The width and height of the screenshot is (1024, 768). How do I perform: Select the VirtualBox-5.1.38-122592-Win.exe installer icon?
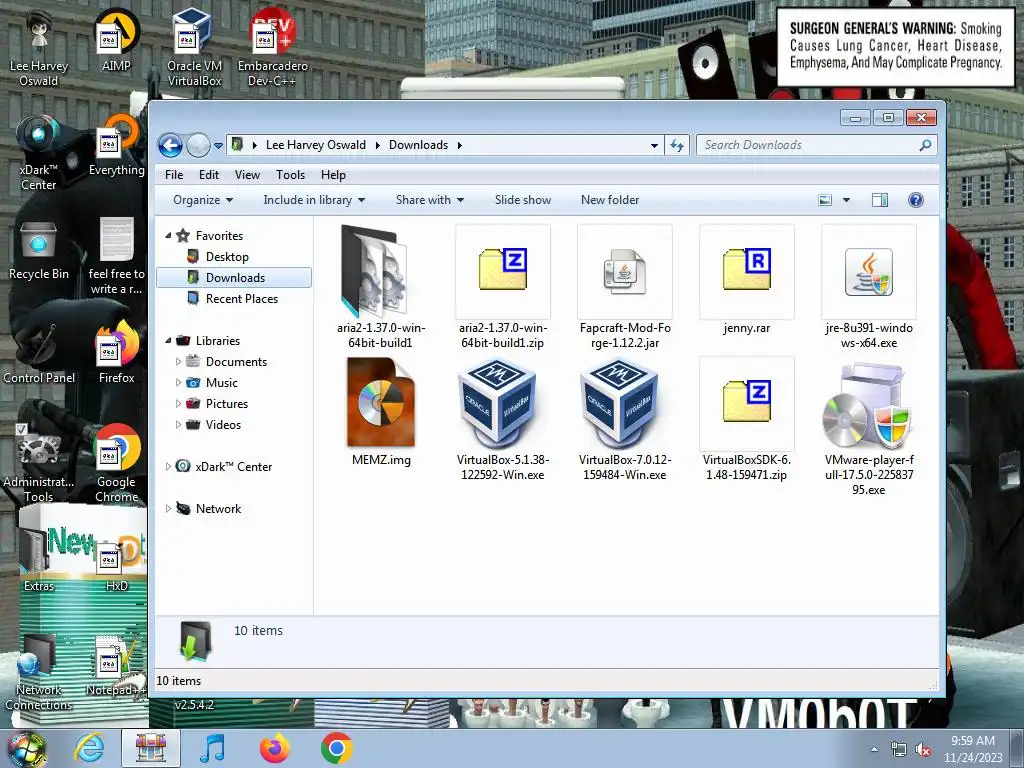498,402
